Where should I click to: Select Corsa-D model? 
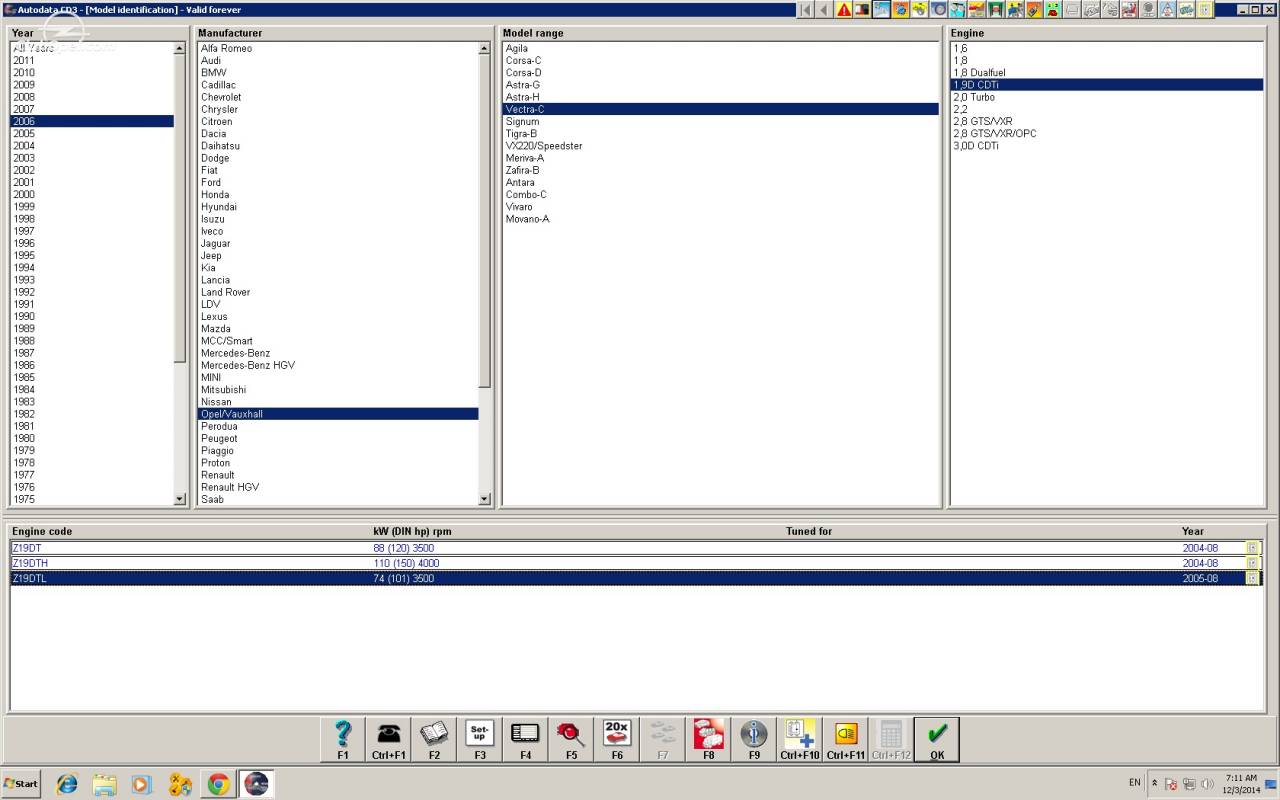tap(721, 72)
